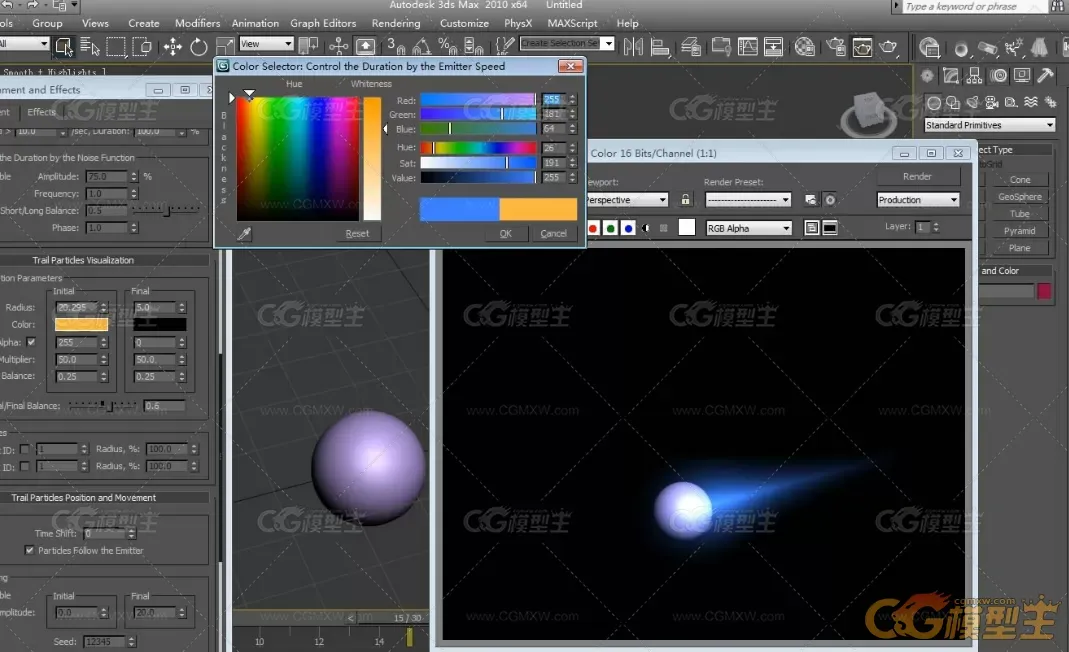
Task: Toggle the viewport lock in render window
Action: pos(685,200)
